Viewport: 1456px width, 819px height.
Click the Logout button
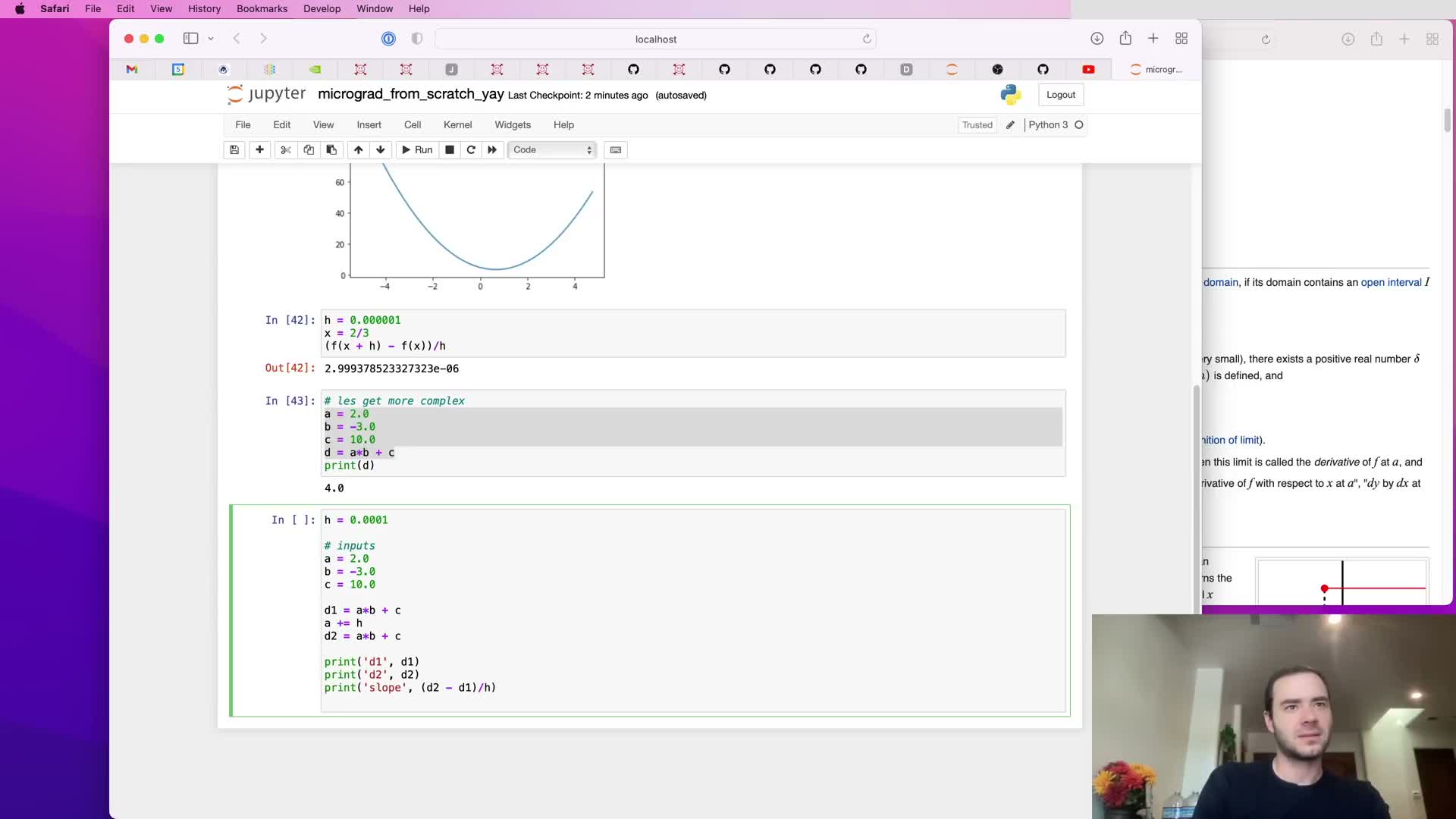click(x=1060, y=95)
